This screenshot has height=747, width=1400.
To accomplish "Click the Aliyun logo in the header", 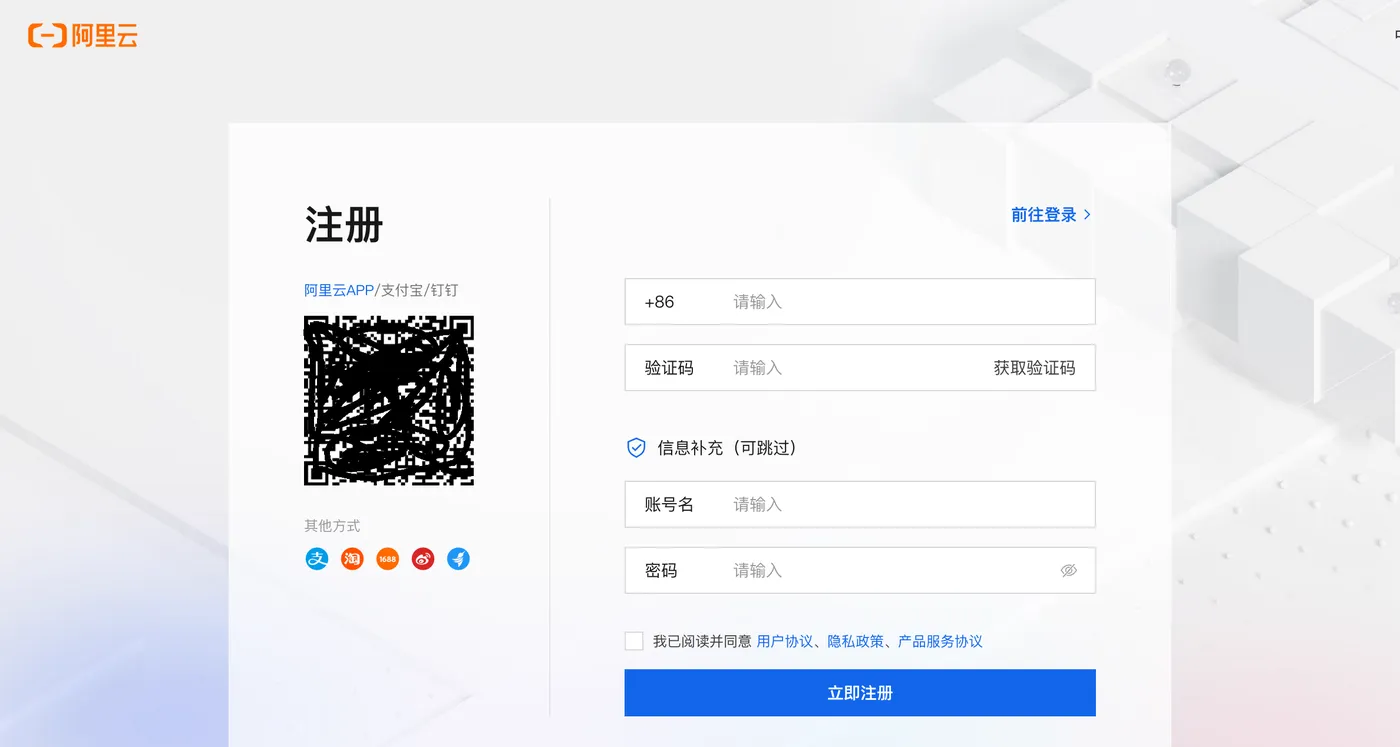I will (82, 36).
